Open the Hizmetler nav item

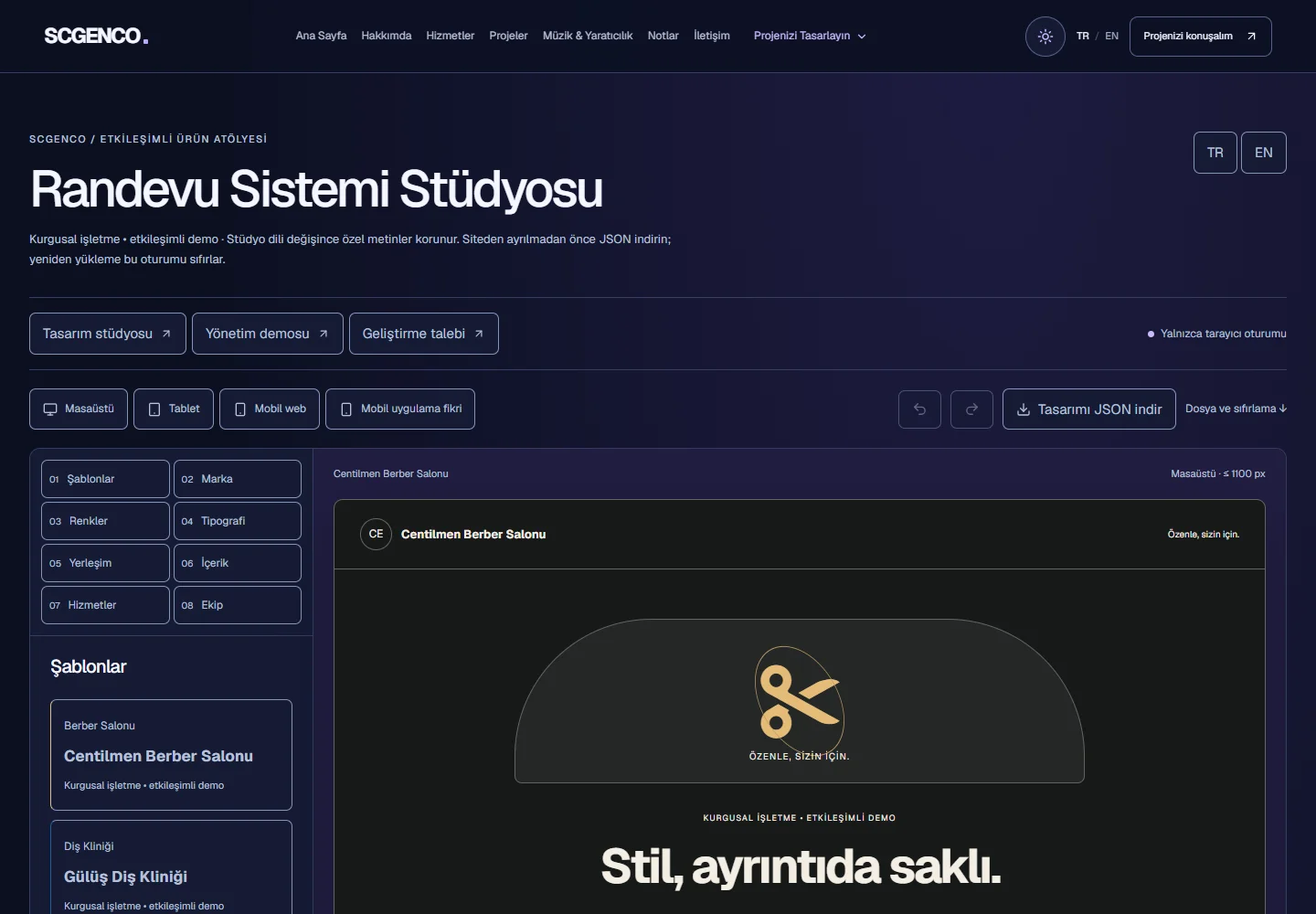pyautogui.click(x=451, y=36)
